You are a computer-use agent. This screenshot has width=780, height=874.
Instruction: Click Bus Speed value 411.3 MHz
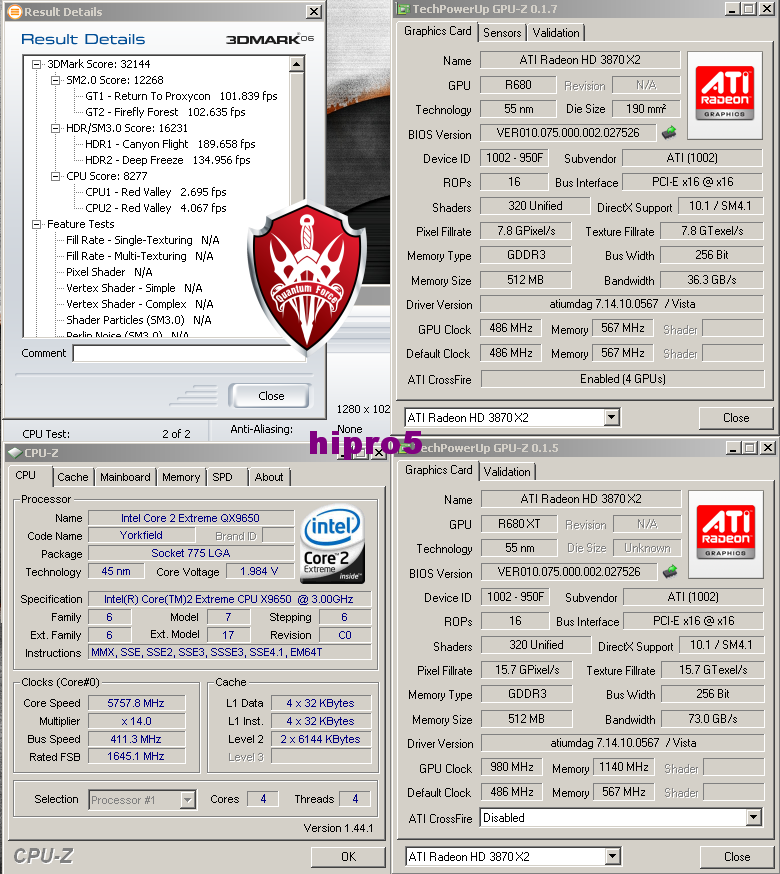(136, 739)
